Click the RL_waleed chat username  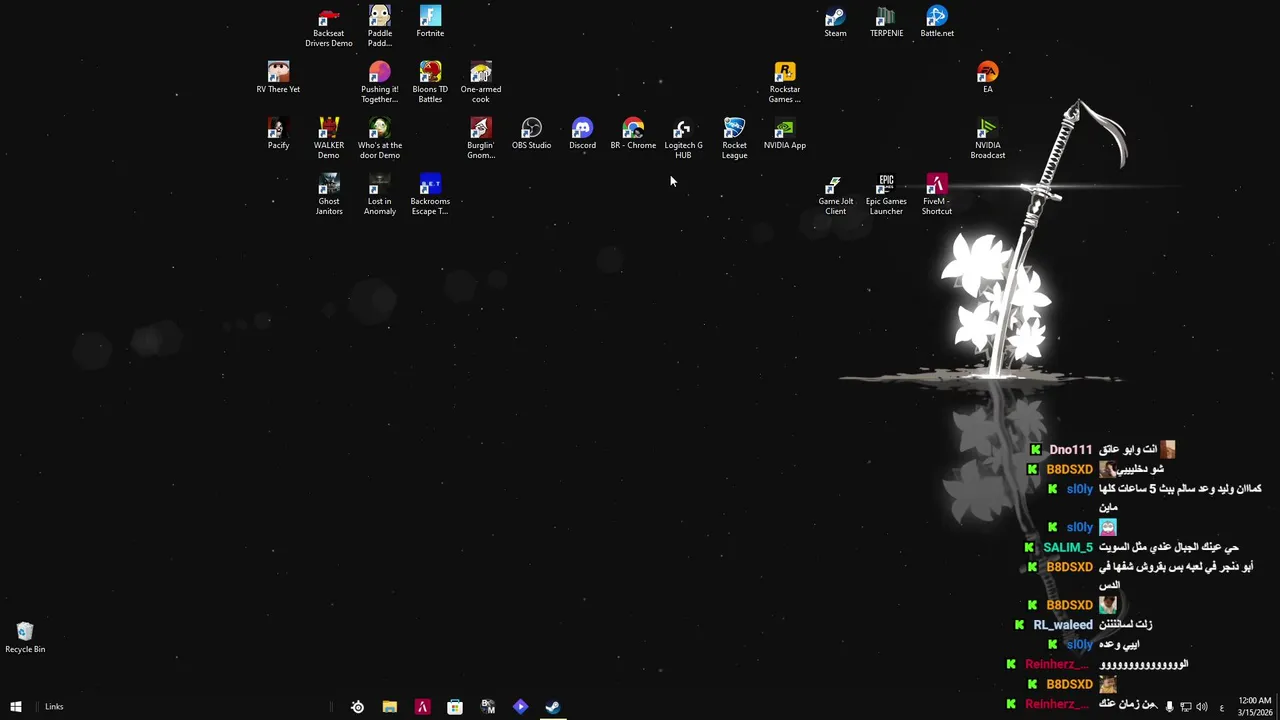click(x=1063, y=625)
